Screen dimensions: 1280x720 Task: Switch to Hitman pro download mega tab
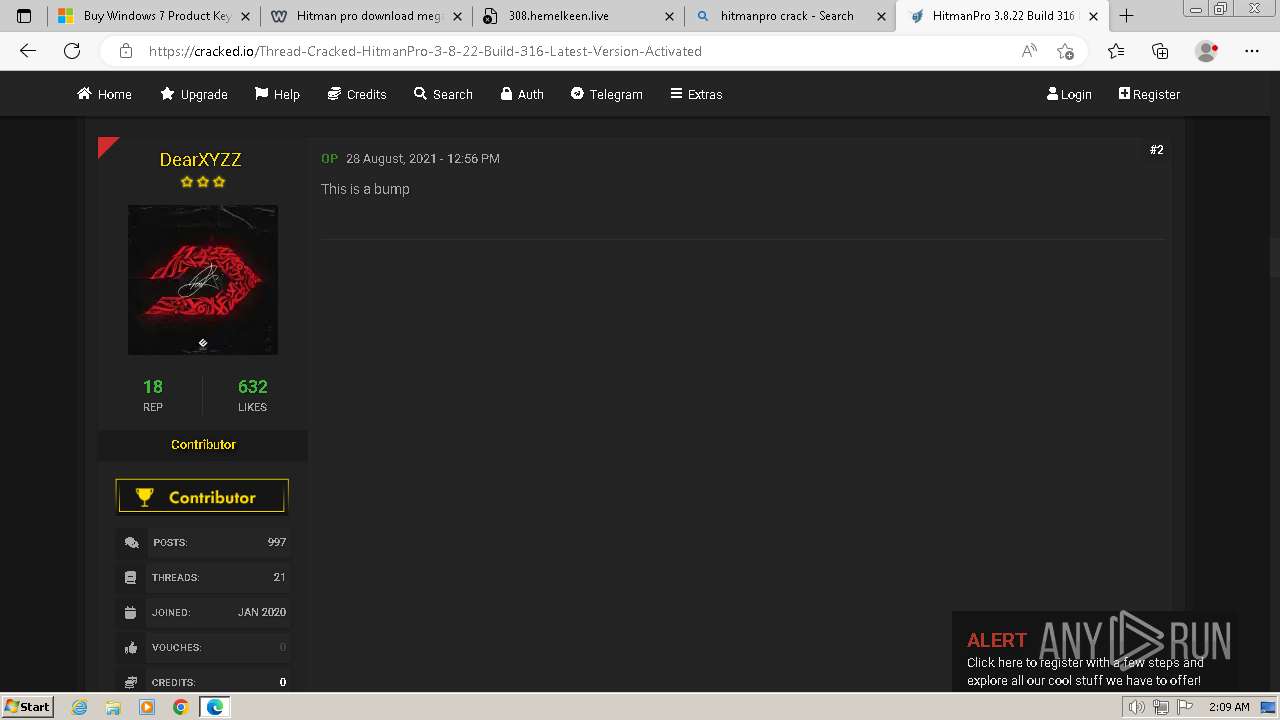point(366,16)
